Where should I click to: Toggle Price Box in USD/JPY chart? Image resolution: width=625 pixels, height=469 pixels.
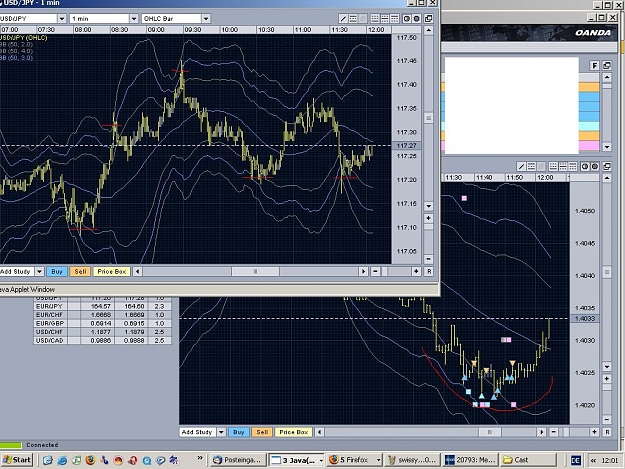tap(112, 272)
